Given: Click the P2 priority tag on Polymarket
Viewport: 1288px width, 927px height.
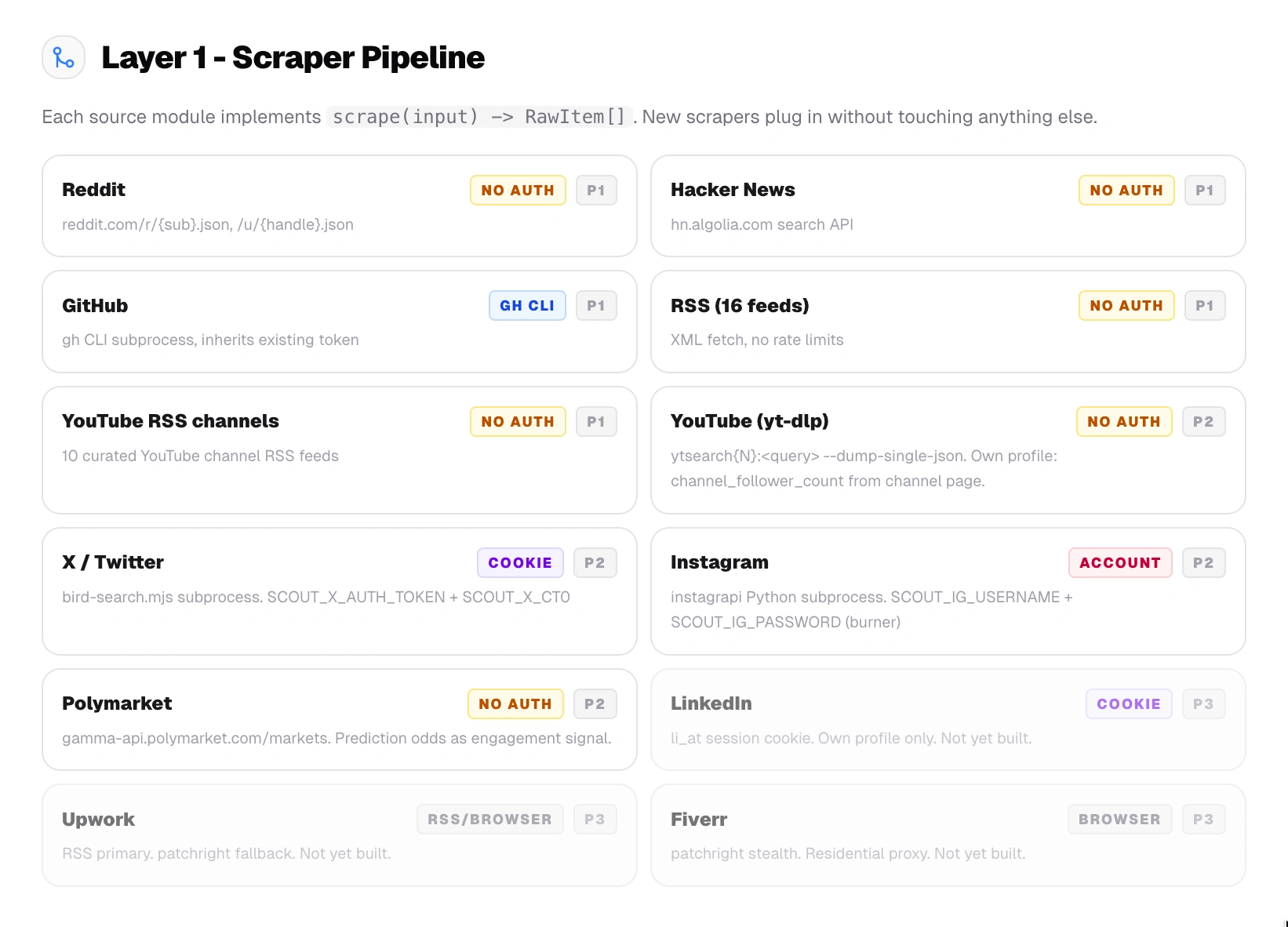Looking at the screenshot, I should [x=595, y=704].
